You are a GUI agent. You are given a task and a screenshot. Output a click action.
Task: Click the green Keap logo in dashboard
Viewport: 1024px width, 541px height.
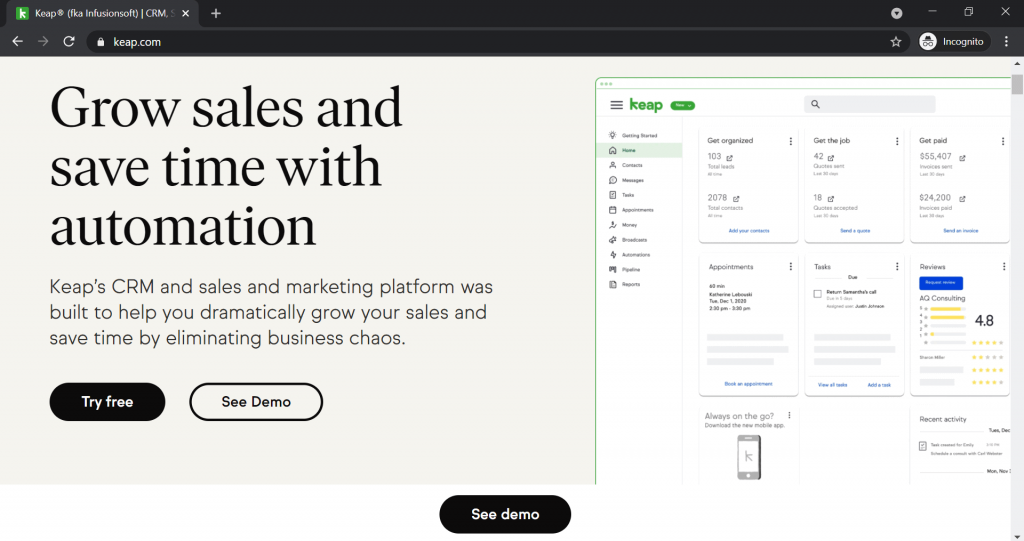pos(646,105)
